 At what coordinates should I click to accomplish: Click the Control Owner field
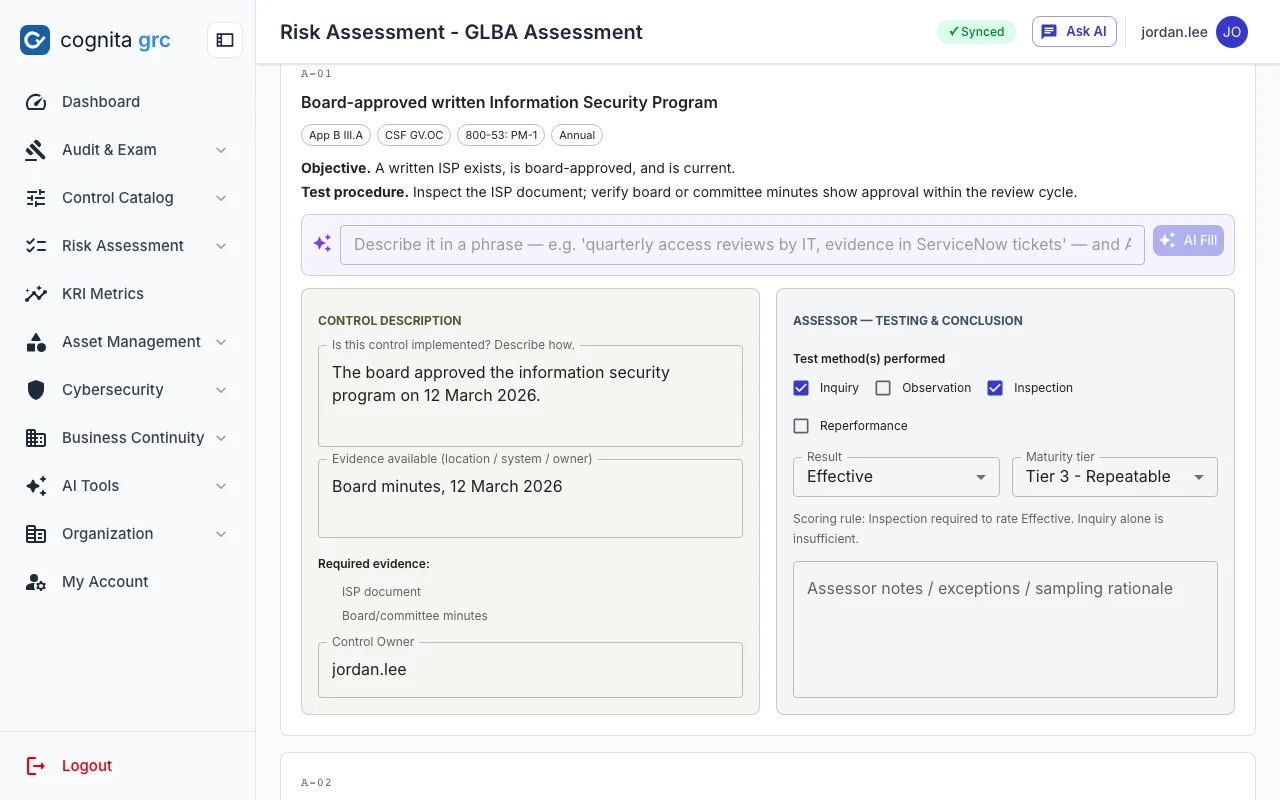(x=530, y=670)
